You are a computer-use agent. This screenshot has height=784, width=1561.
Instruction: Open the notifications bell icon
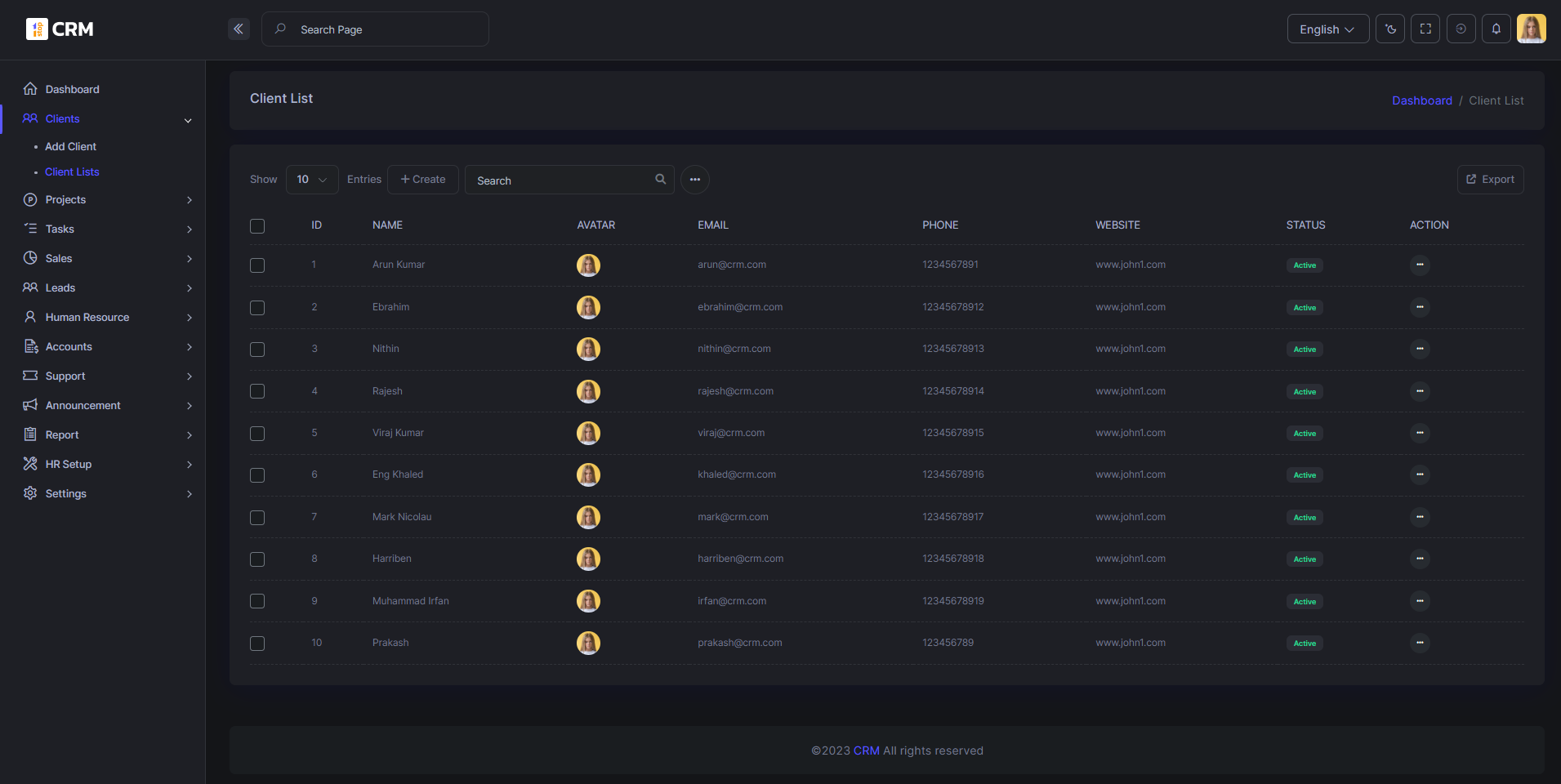point(1496,29)
